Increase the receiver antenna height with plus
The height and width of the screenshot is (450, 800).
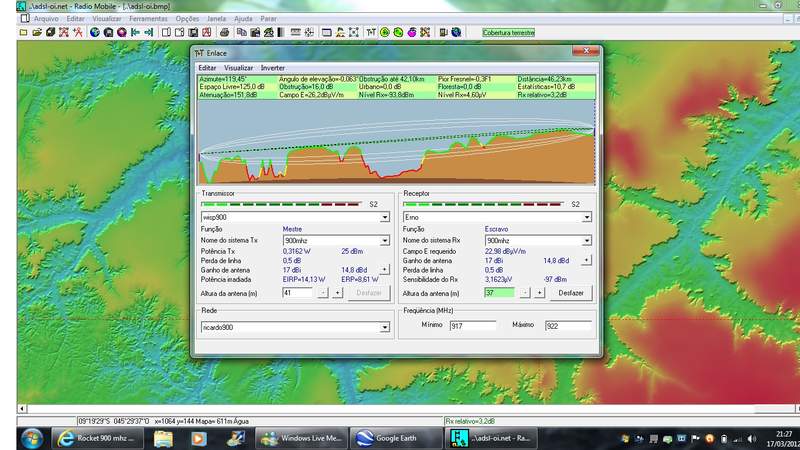point(539,293)
